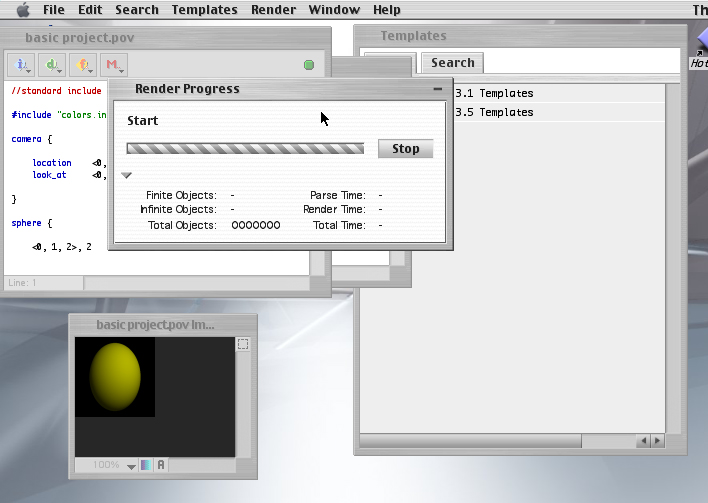Collapse the Render Progress window with minus button

(437, 89)
